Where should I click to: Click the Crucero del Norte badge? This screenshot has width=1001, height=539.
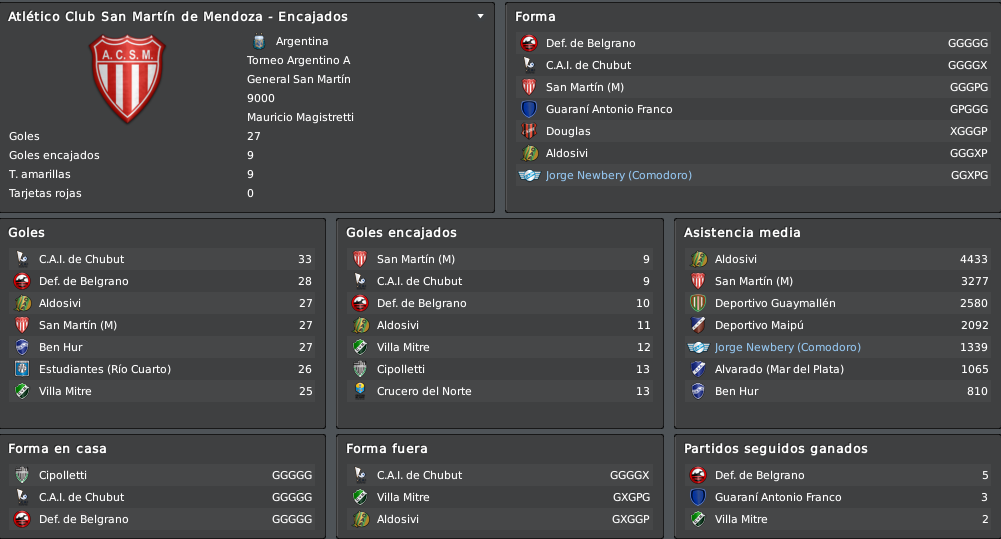pos(360,391)
